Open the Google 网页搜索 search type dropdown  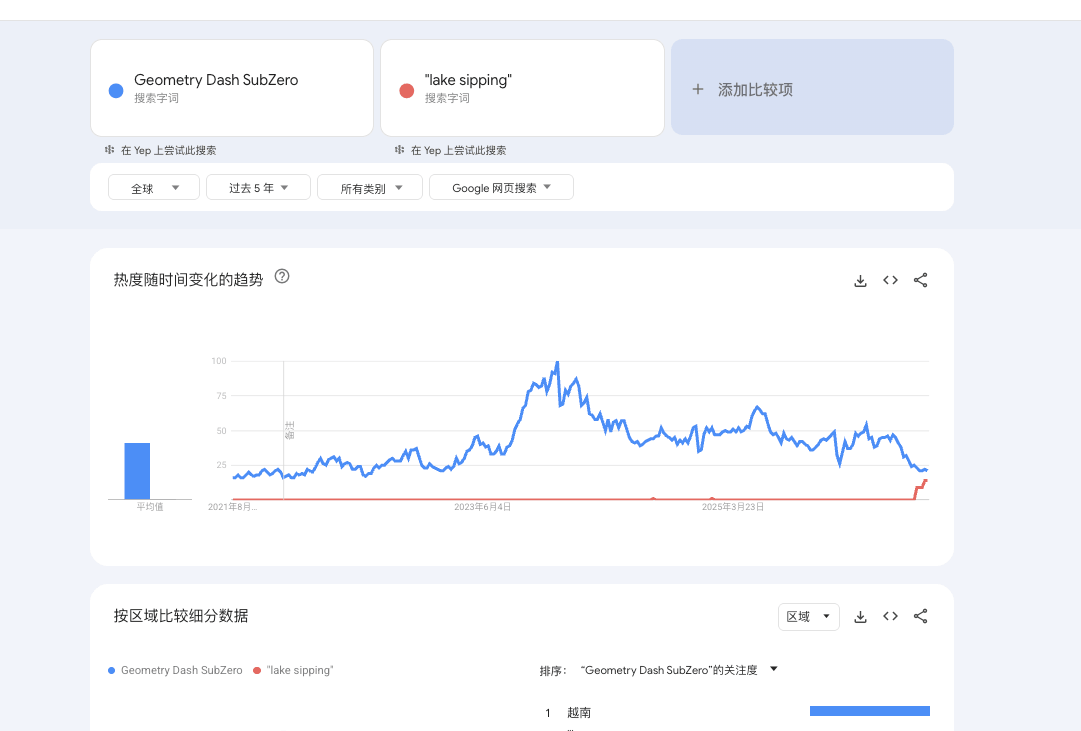pos(501,188)
